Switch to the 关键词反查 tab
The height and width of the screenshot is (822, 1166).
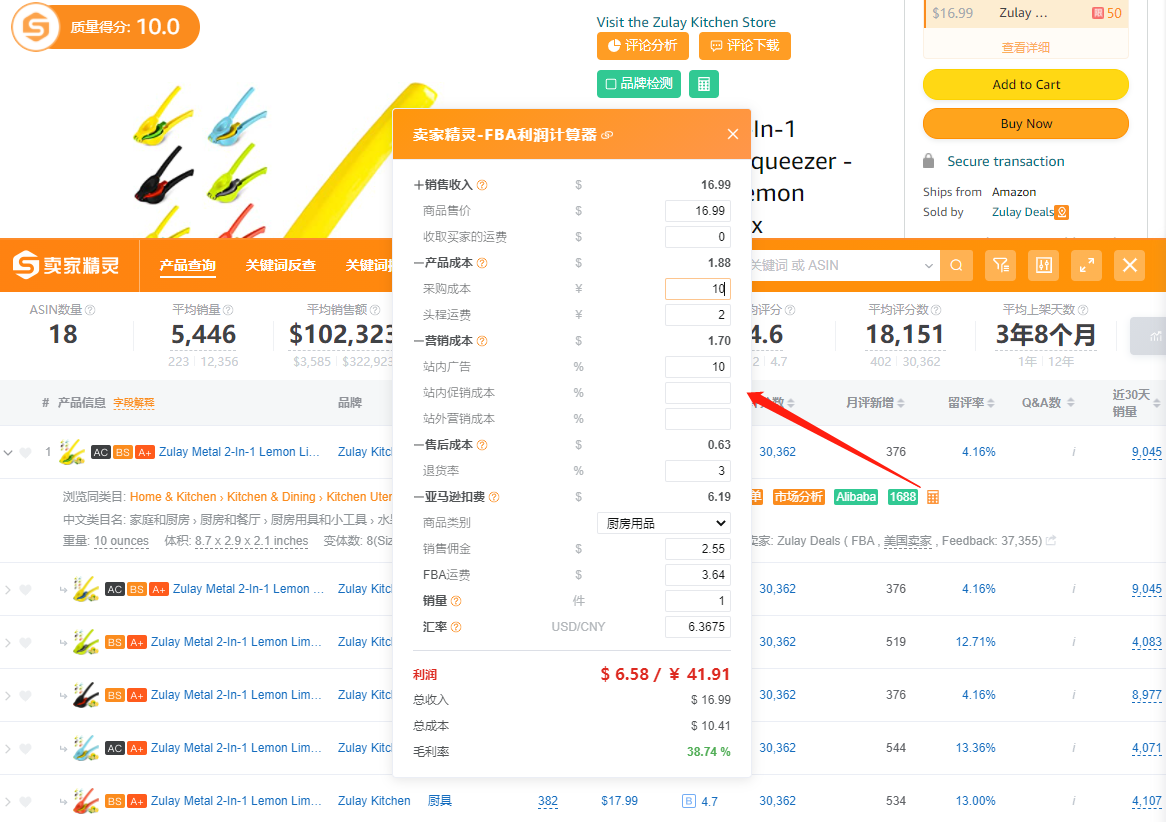[281, 265]
